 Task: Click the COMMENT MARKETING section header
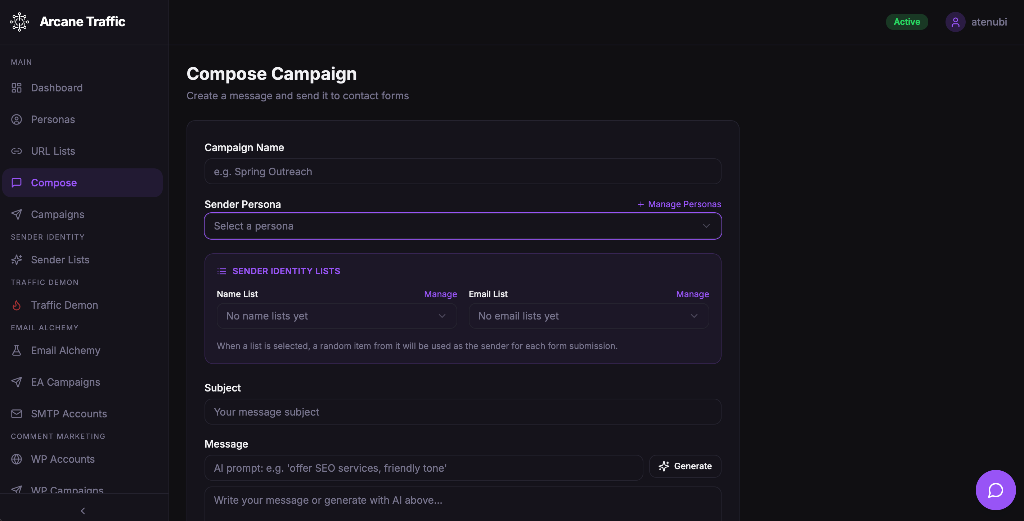coord(58,436)
